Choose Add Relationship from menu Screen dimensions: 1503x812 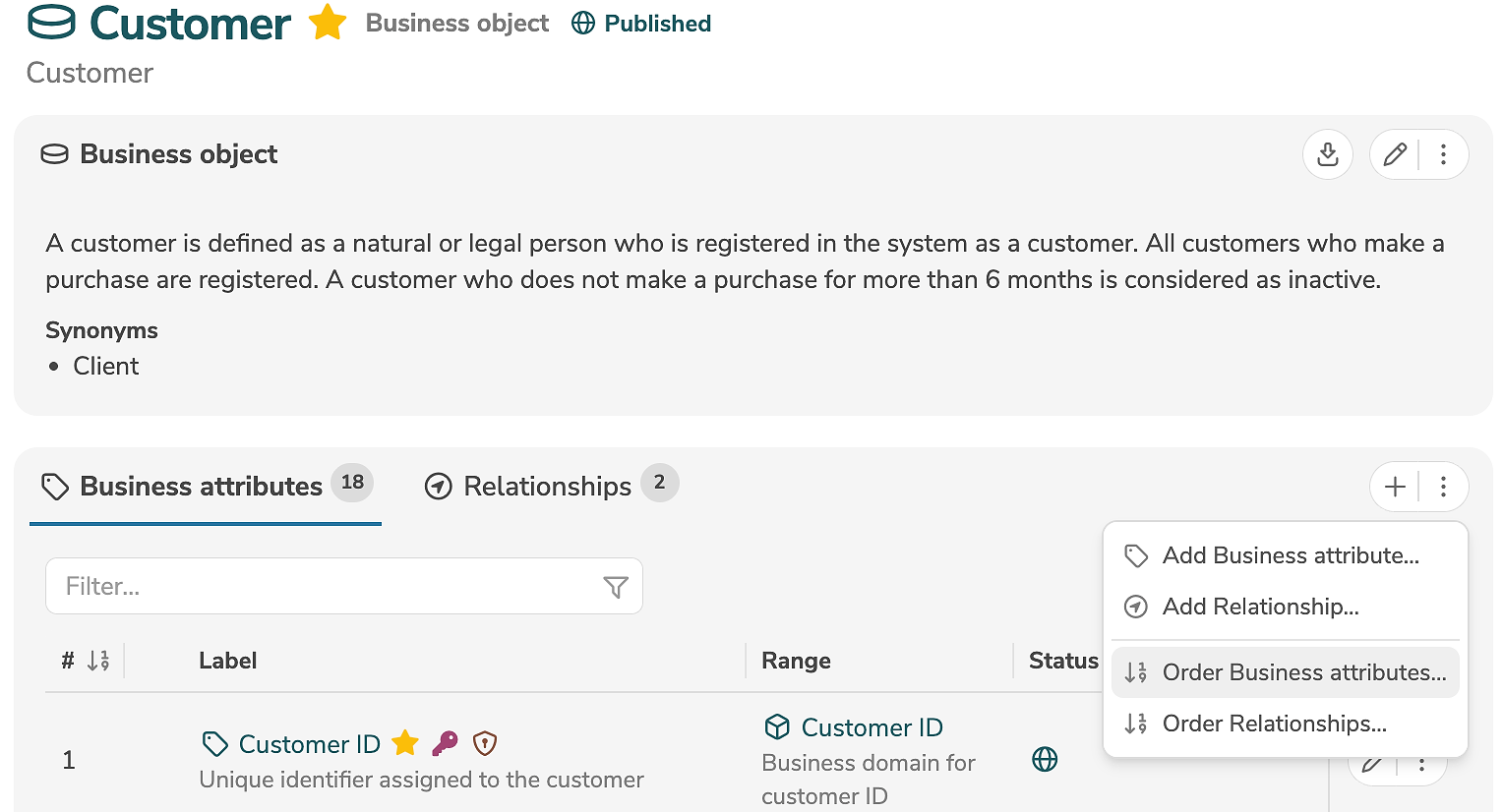(1260, 607)
